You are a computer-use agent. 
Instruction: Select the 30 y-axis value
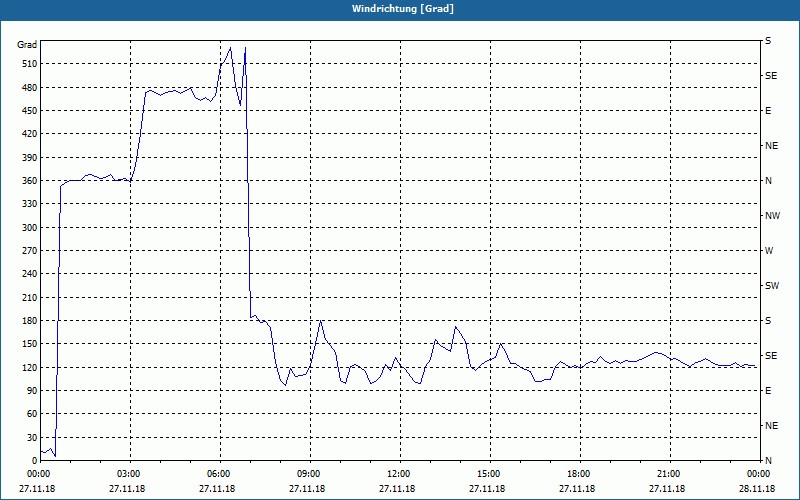click(32, 437)
